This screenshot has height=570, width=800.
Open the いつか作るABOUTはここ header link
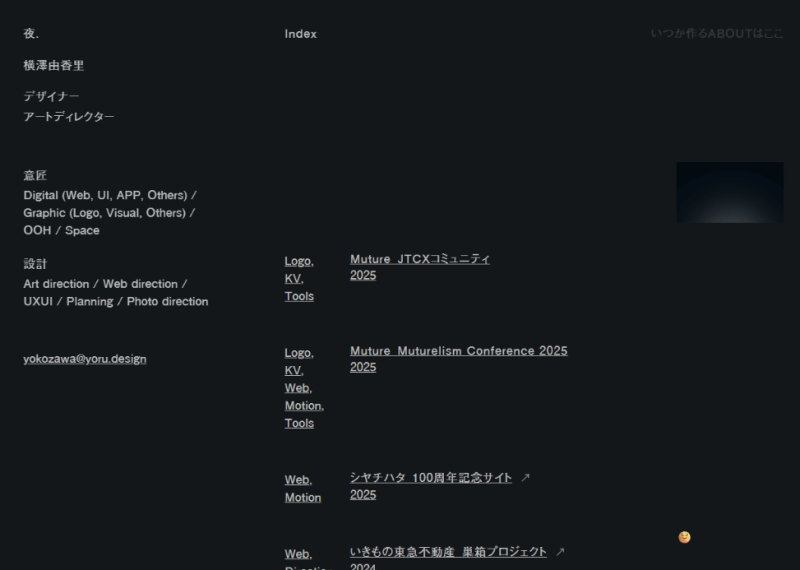coord(716,34)
